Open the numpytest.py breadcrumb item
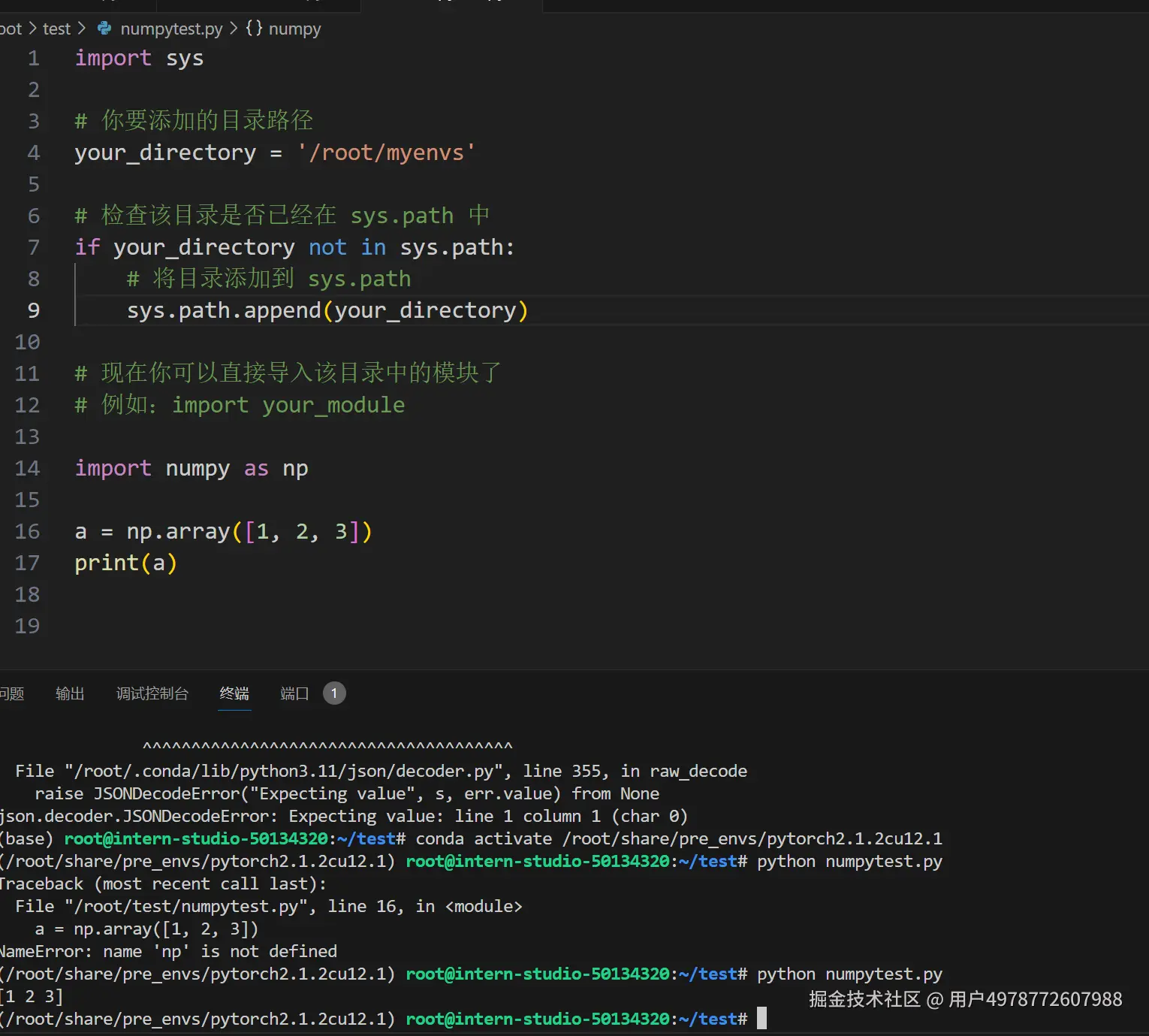This screenshot has height=1036, width=1149. (171, 29)
